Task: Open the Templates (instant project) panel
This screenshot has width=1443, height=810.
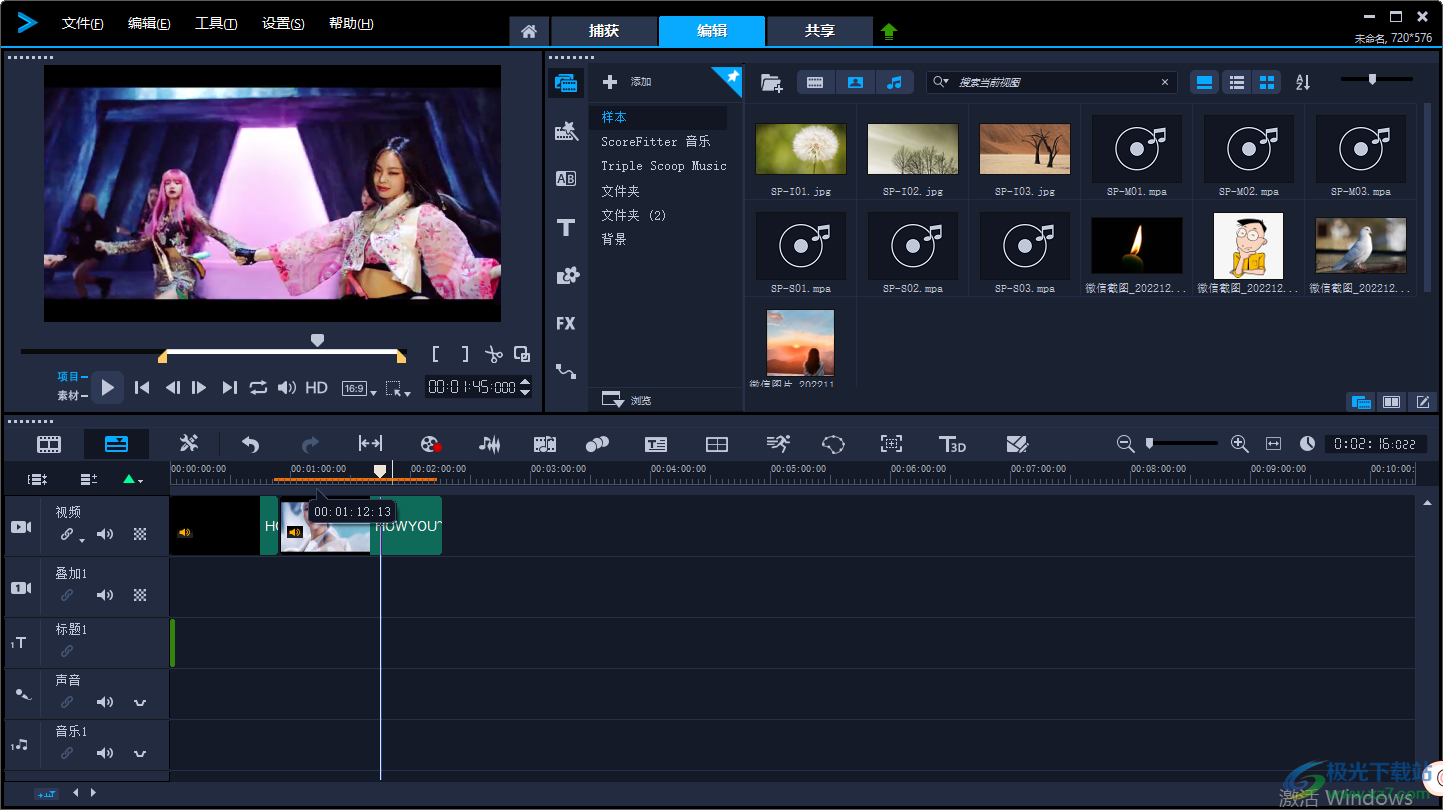Action: pyautogui.click(x=566, y=131)
